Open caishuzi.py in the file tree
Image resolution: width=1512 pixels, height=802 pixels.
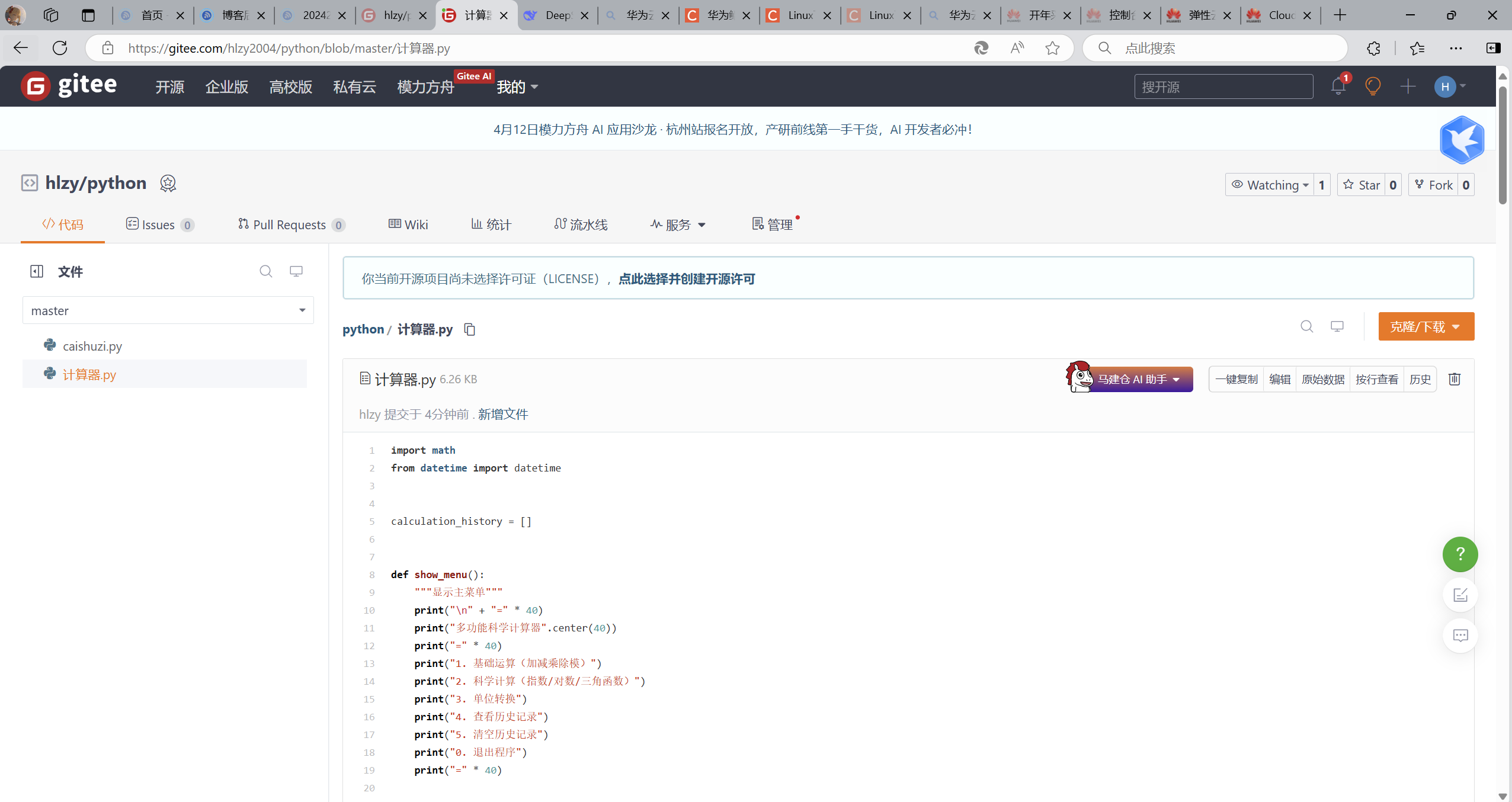92,346
